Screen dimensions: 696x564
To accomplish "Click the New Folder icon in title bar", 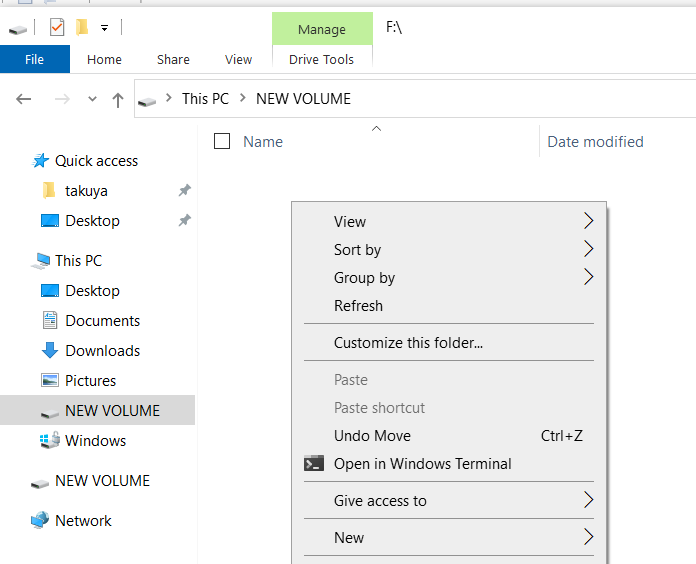I will pyautogui.click(x=82, y=27).
